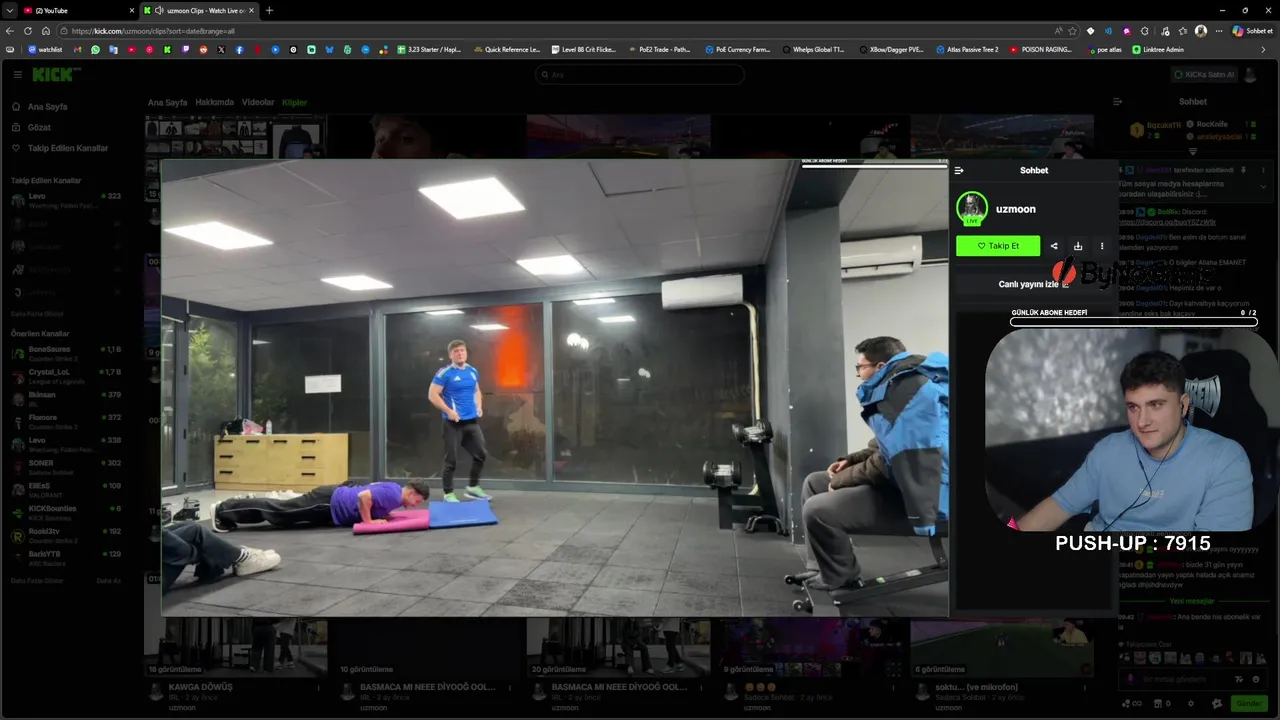
Task: Open the X bookmark icon
Action: click(221, 49)
